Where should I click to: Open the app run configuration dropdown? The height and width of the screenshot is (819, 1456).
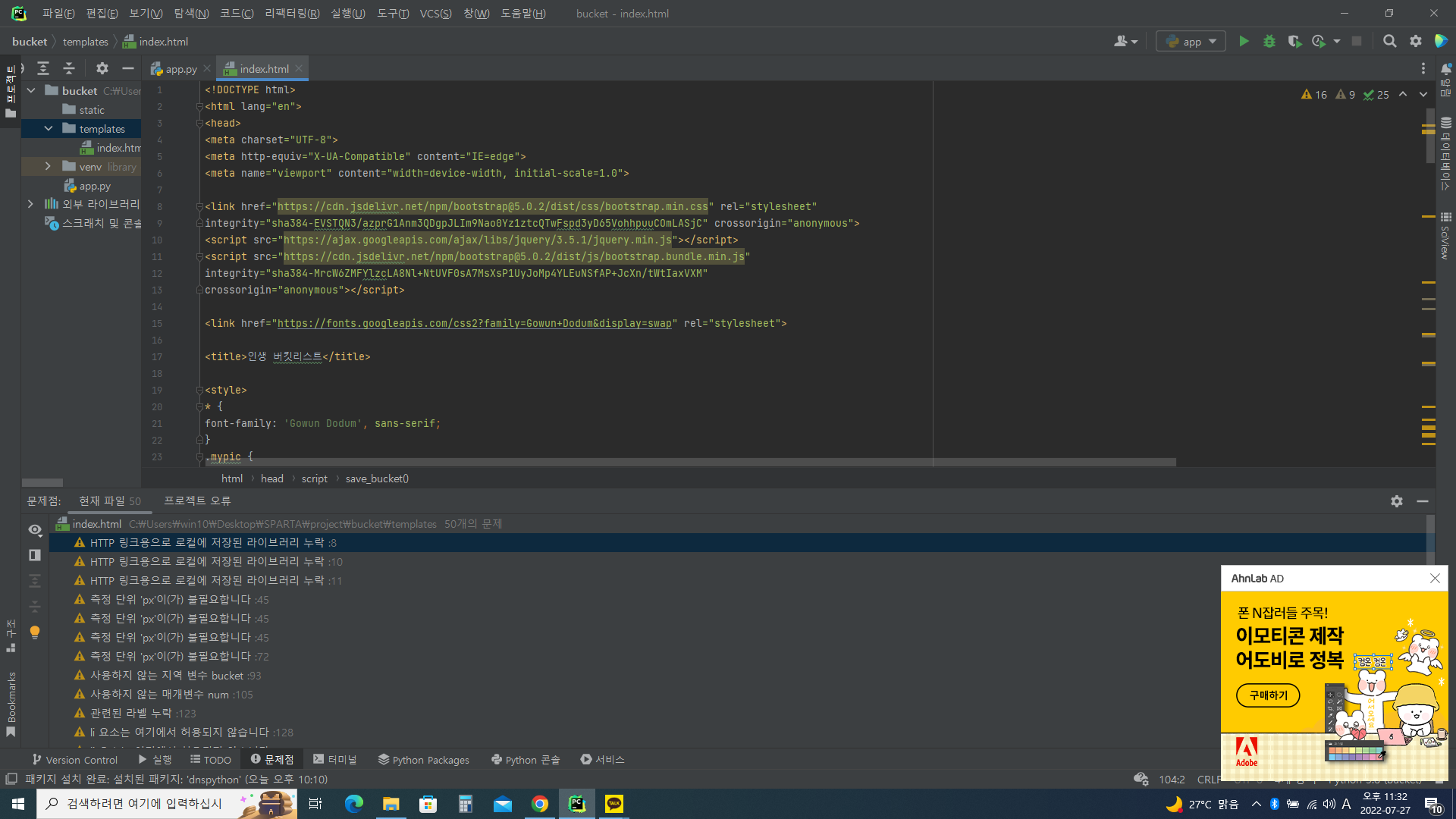pos(1191,41)
